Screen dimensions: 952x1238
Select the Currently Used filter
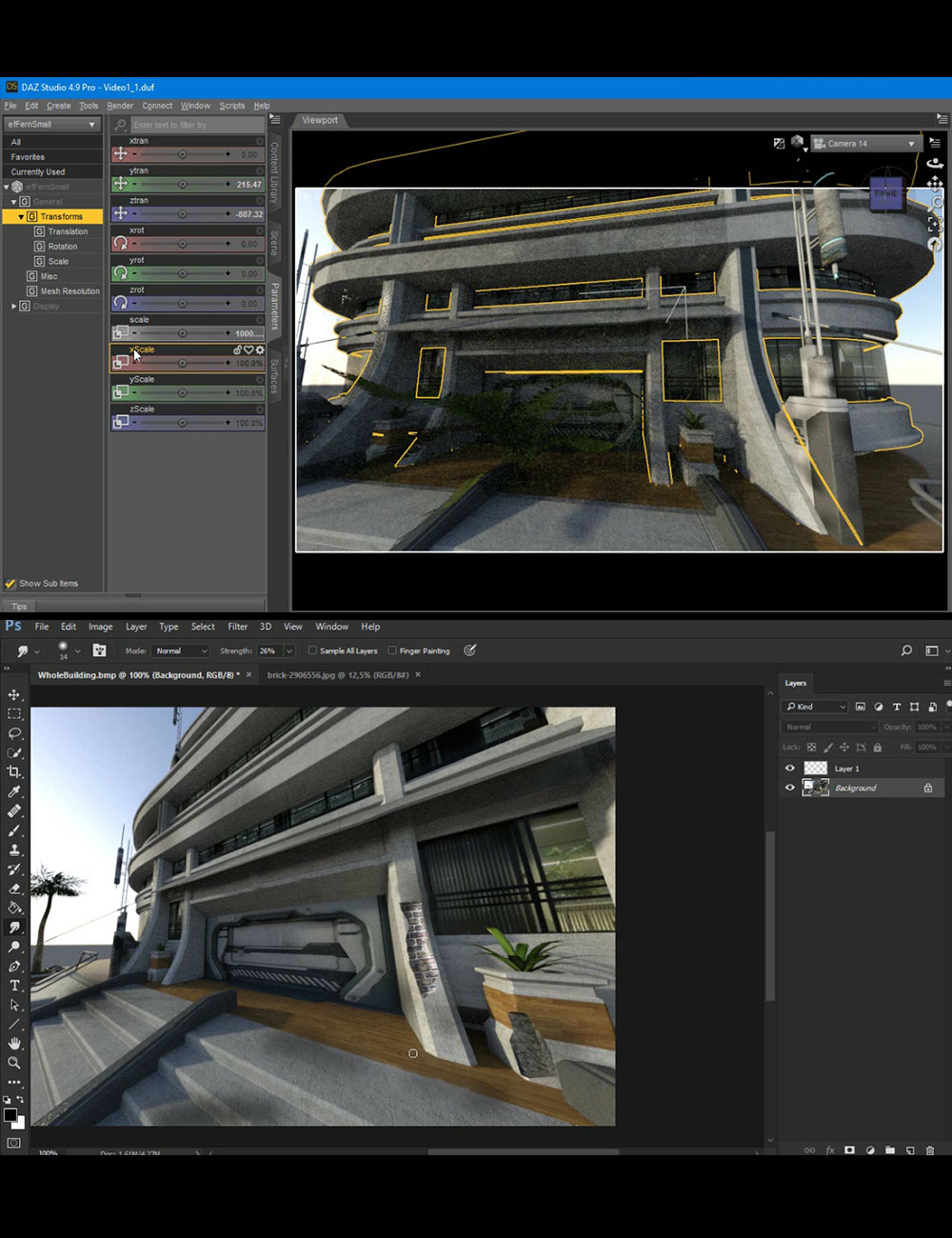(x=52, y=172)
